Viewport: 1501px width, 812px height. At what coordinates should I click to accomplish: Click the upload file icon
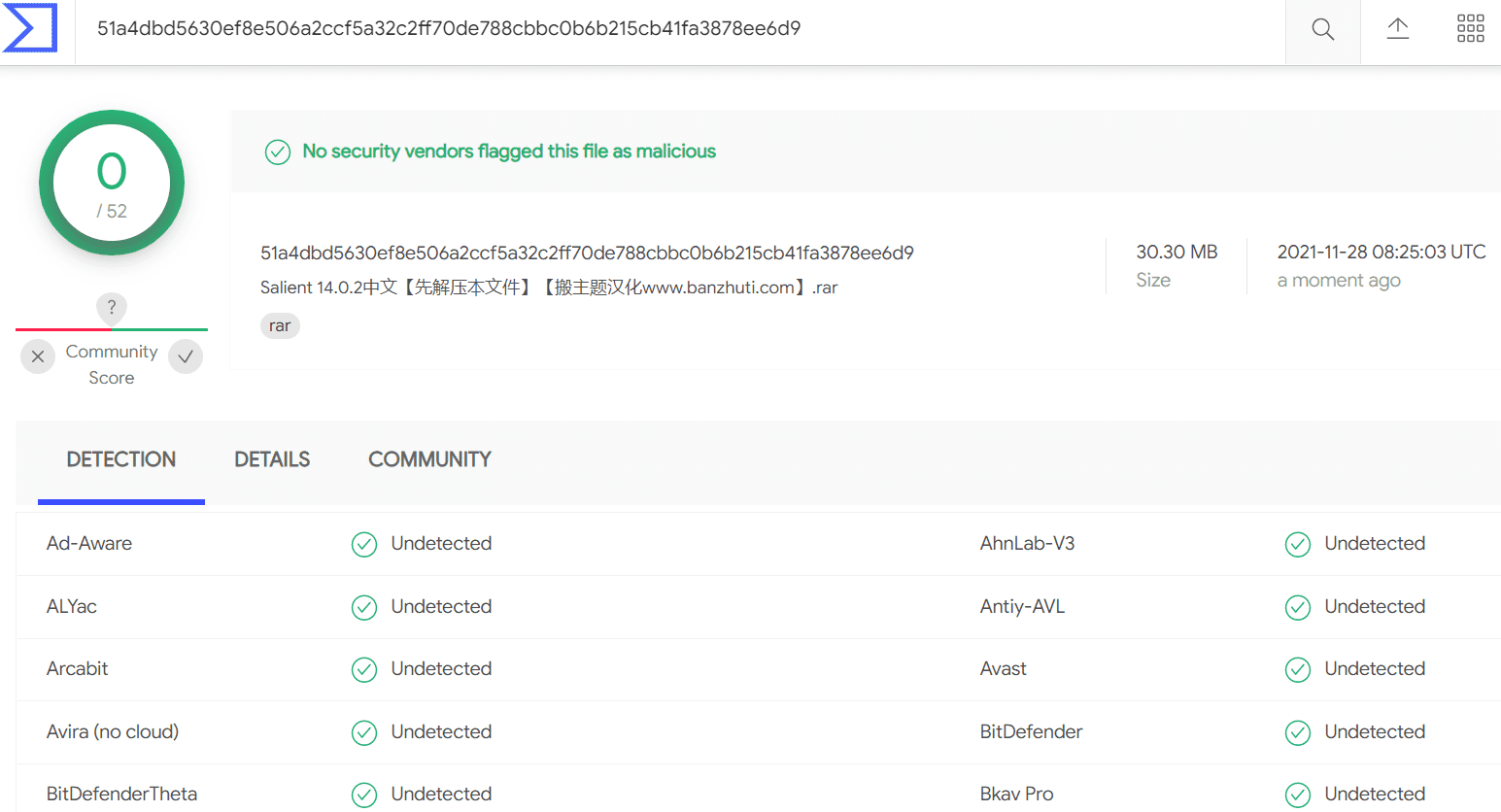(x=1397, y=29)
